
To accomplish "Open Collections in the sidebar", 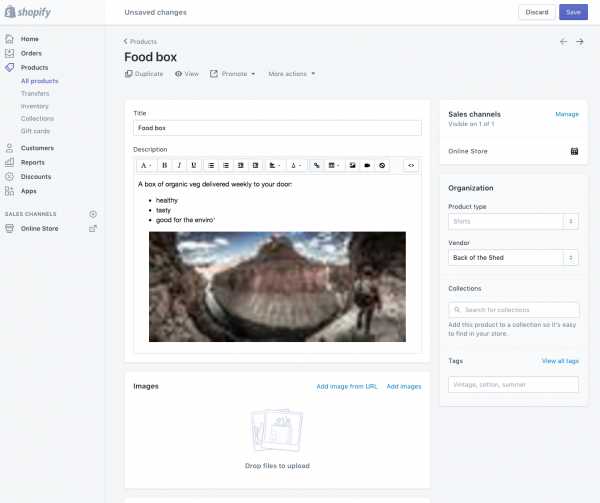I will tap(37, 119).
